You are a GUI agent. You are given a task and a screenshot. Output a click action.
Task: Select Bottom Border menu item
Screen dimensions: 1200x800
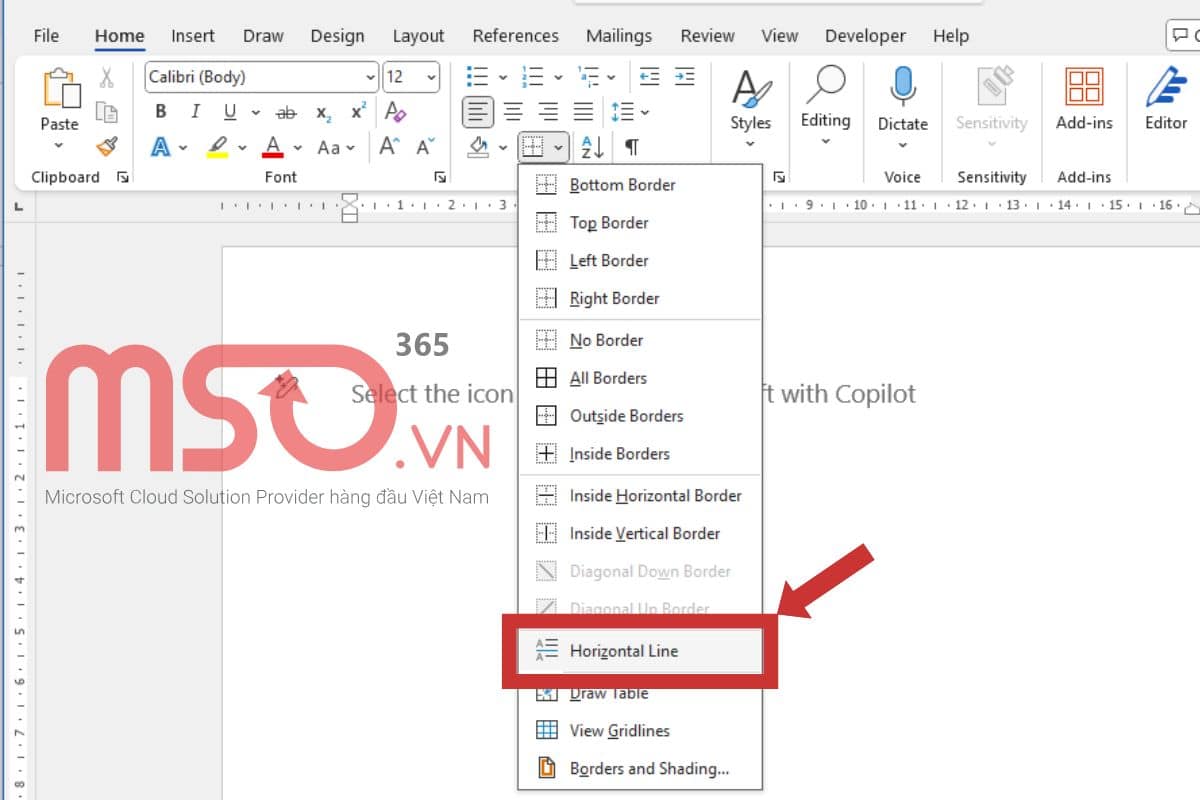click(640, 185)
